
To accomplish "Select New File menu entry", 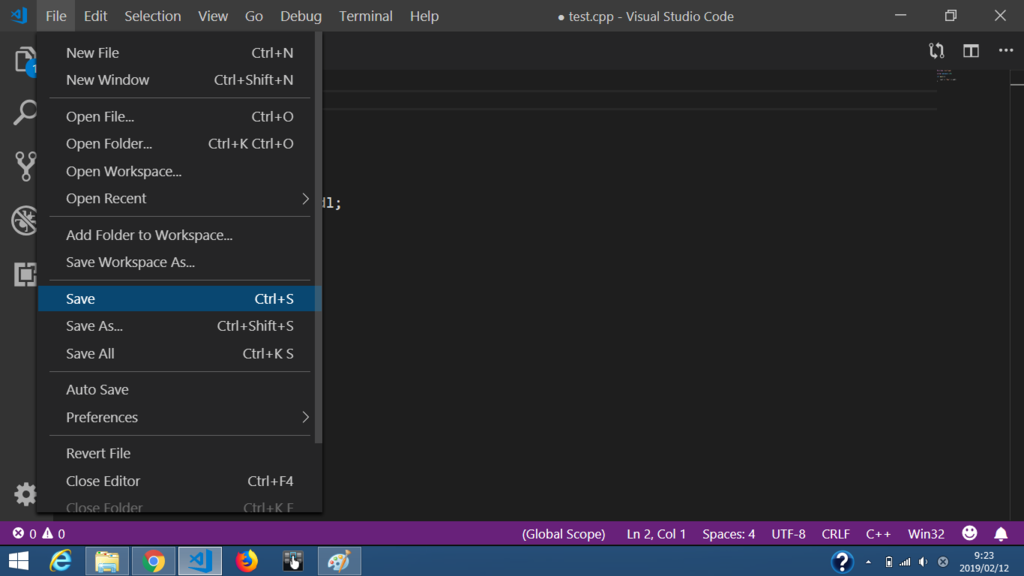I will [180, 53].
